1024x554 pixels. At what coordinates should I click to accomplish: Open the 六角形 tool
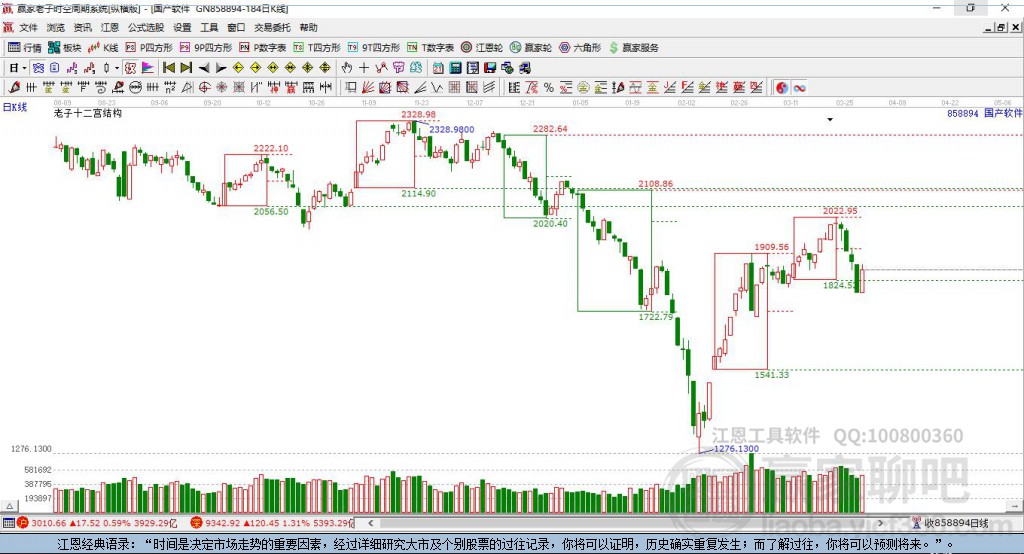tap(580, 48)
